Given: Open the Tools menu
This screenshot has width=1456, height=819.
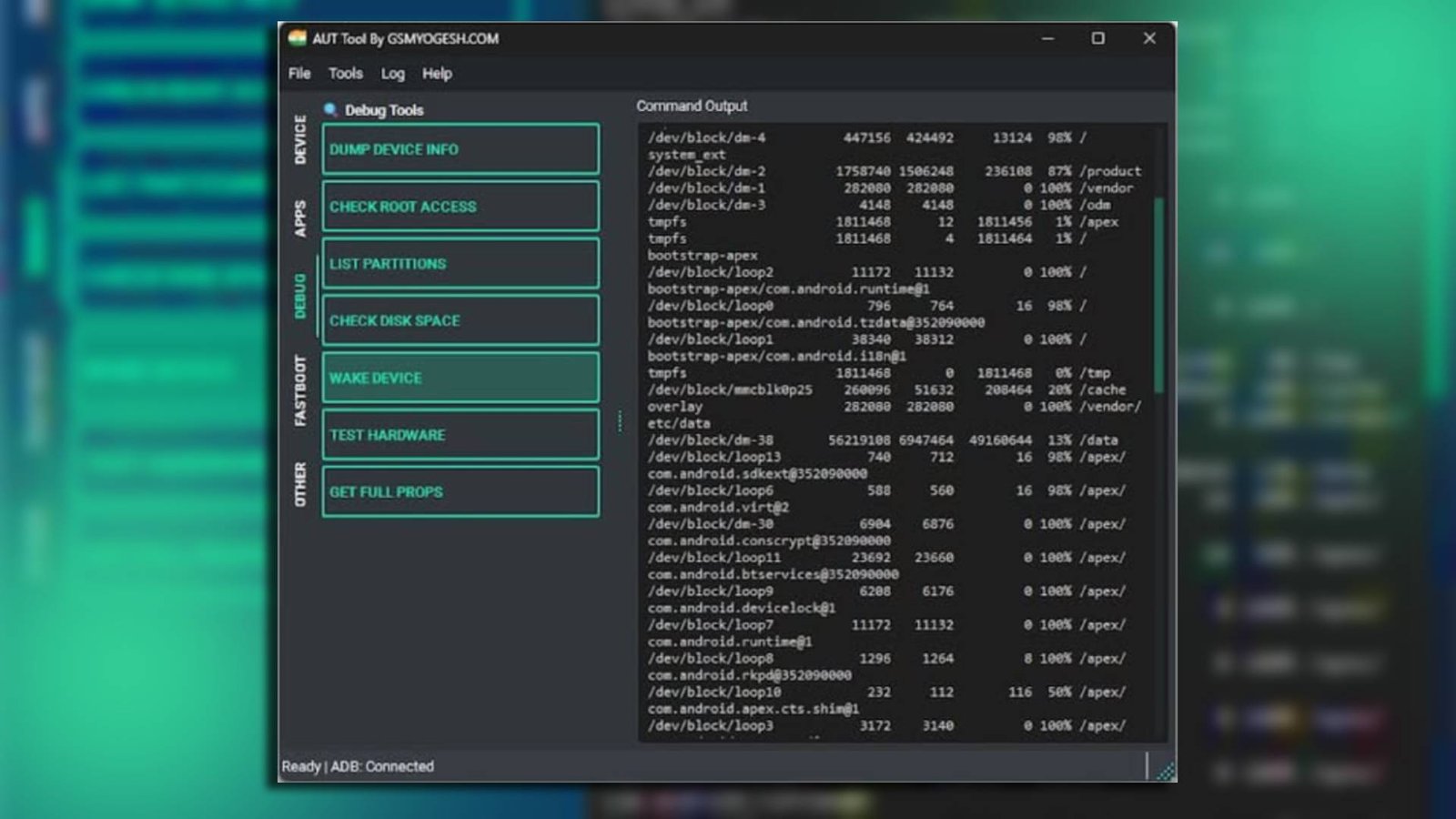Looking at the screenshot, I should coord(345,74).
